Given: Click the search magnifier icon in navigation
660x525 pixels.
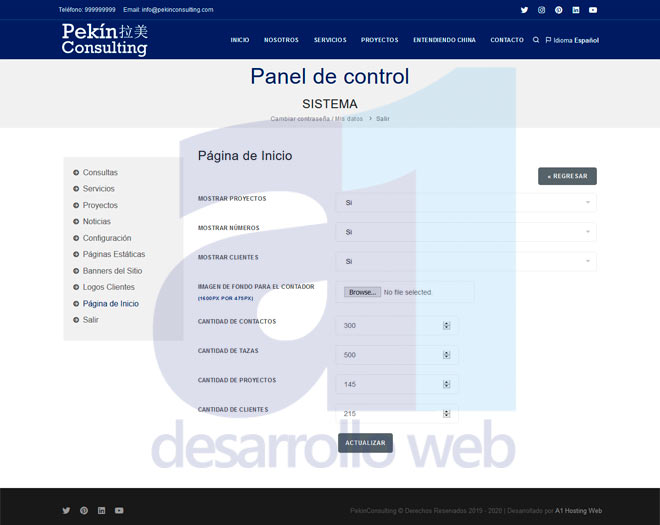Looking at the screenshot, I should pyautogui.click(x=536, y=40).
